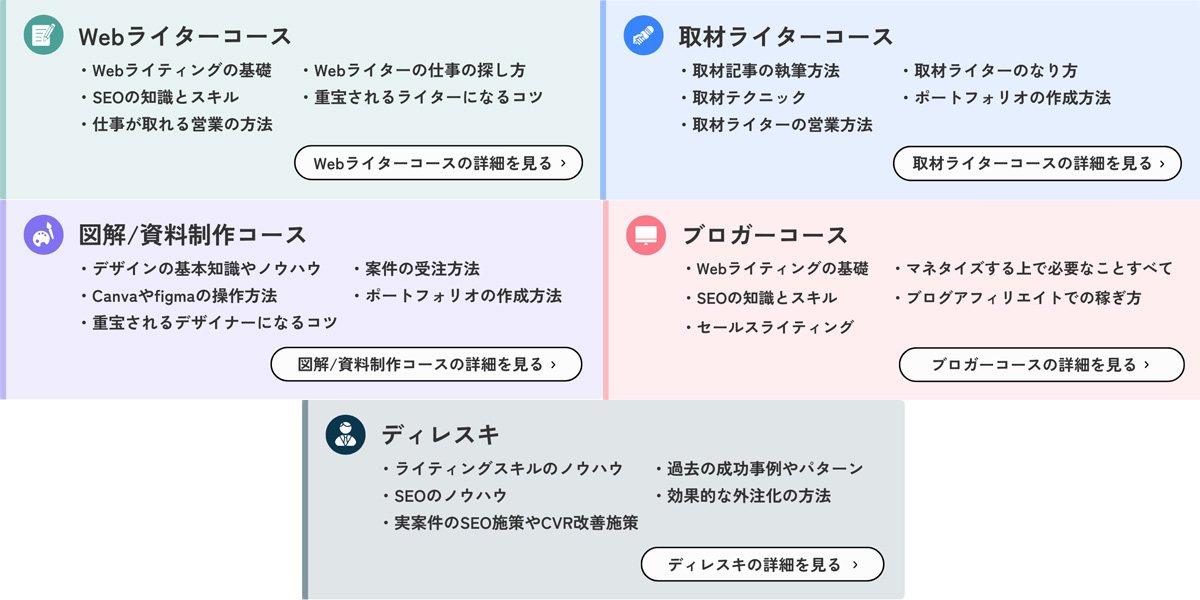
Task: Click the SEOの知識とスキル item under Webライターコース
Action: click(x=159, y=97)
